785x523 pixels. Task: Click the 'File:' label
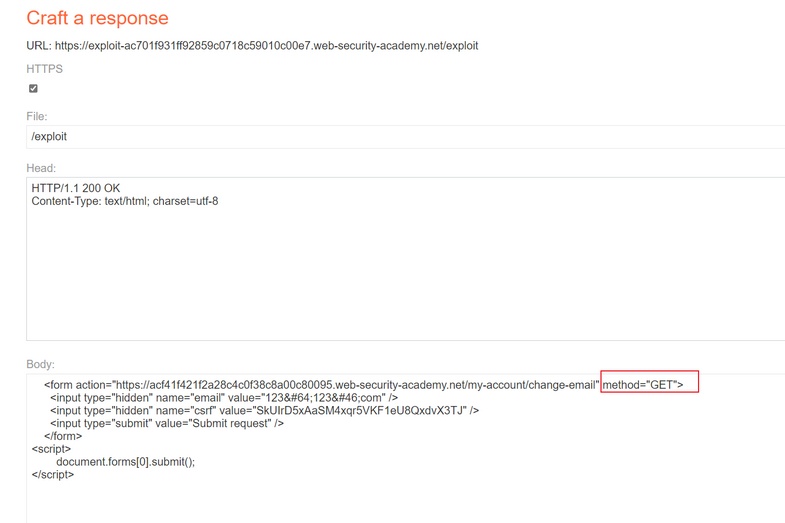point(37,116)
